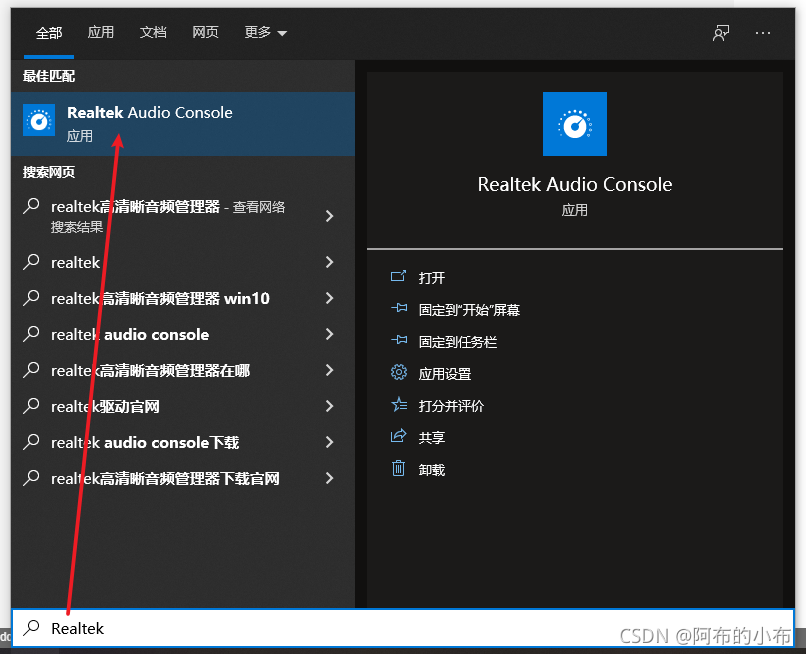The width and height of the screenshot is (806, 654).
Task: Click search icon beside realtek高清晰音频管理器在哪
Action: (x=31, y=370)
